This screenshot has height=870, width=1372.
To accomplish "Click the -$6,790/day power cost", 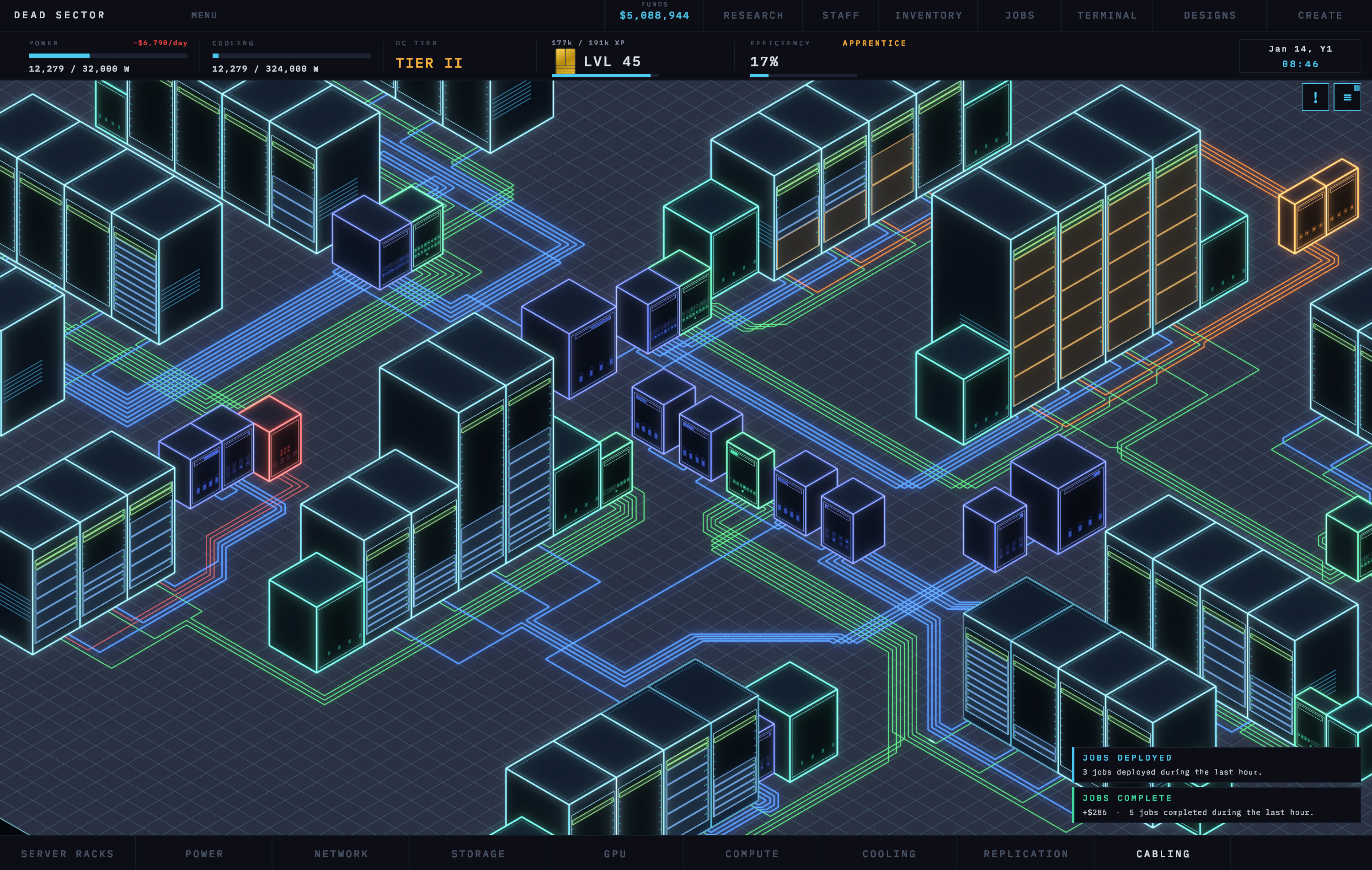I will (x=160, y=43).
